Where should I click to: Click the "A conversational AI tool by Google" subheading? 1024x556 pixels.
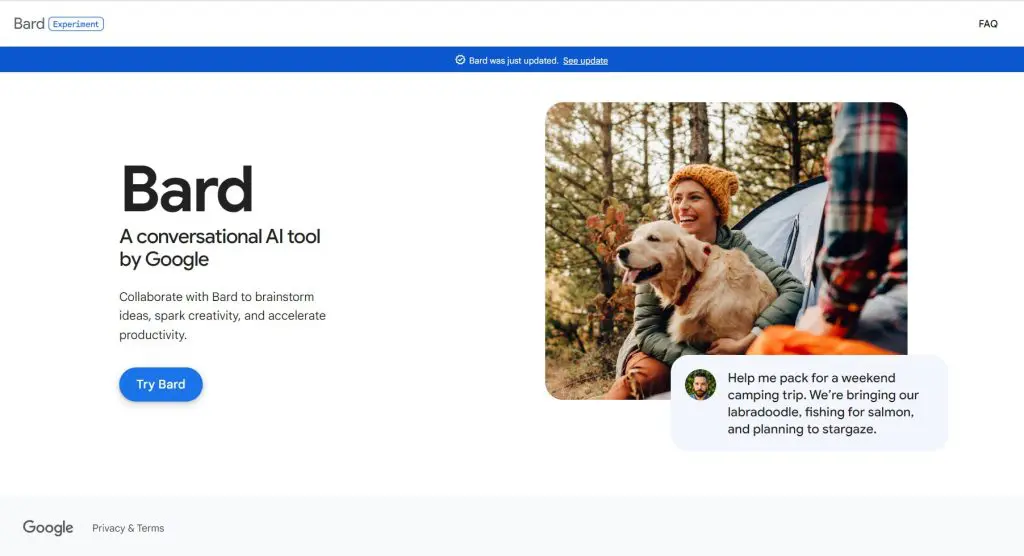[x=220, y=248]
